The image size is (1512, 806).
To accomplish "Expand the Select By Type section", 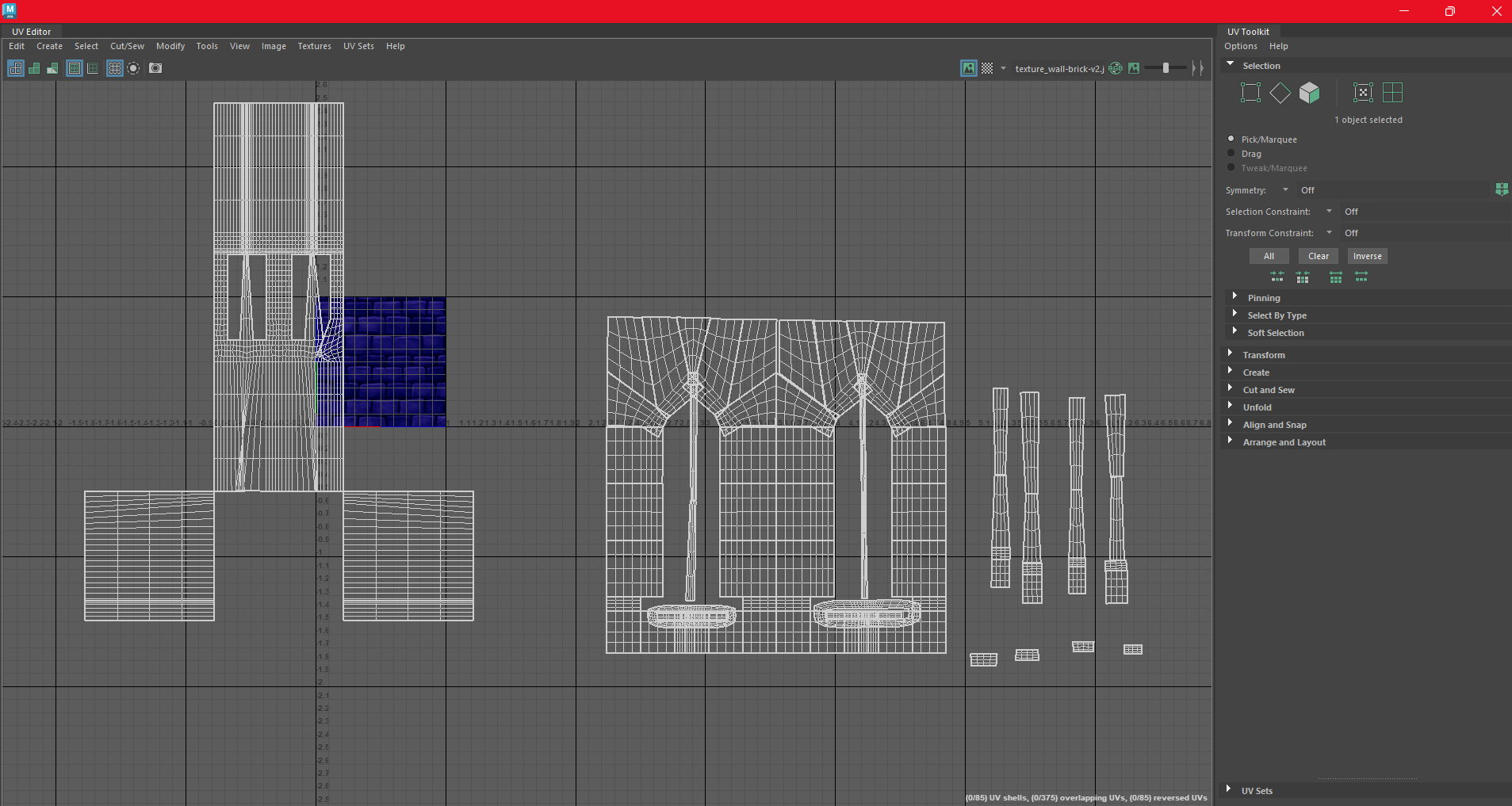I will [x=1368, y=315].
